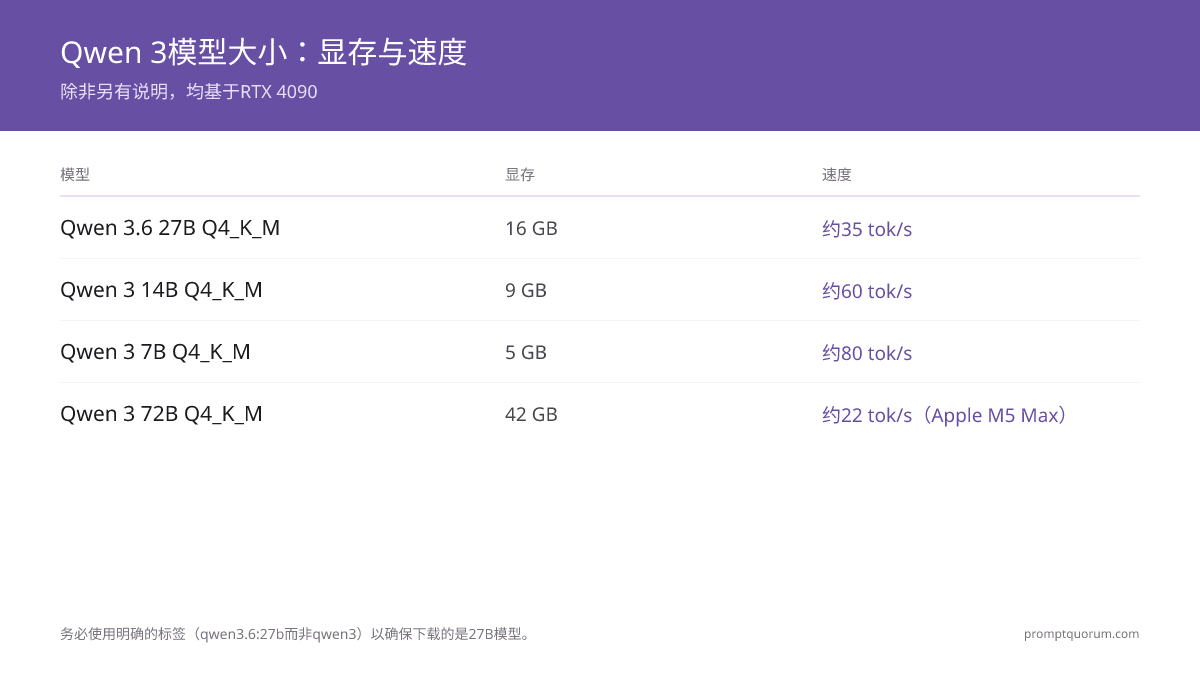The width and height of the screenshot is (1200, 675).
Task: Click the '约80 tok/s' speed value
Action: click(867, 353)
